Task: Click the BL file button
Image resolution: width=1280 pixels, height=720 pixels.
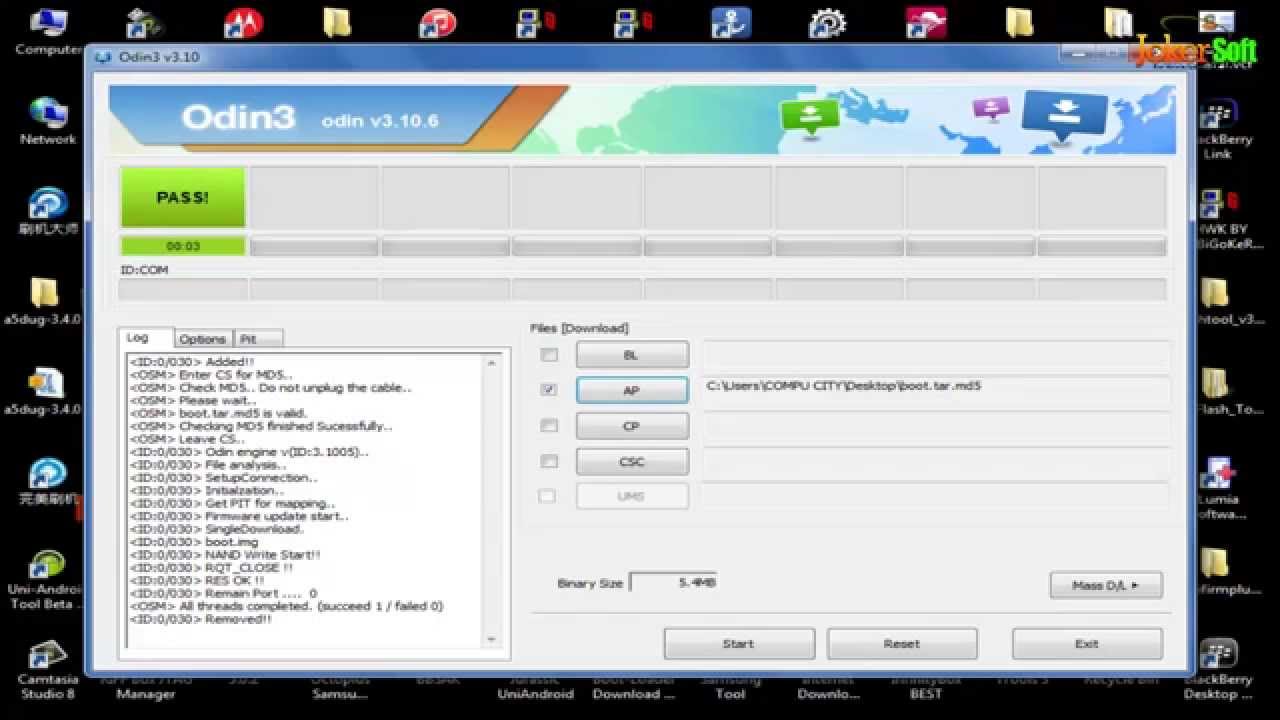Action: (x=632, y=355)
